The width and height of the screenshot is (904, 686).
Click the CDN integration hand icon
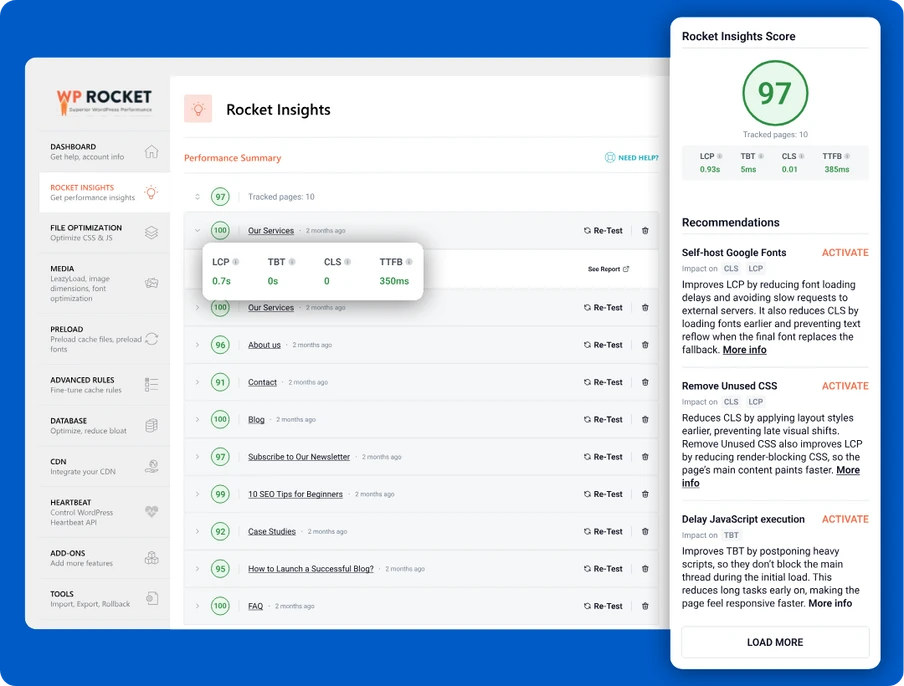pyautogui.click(x=150, y=466)
